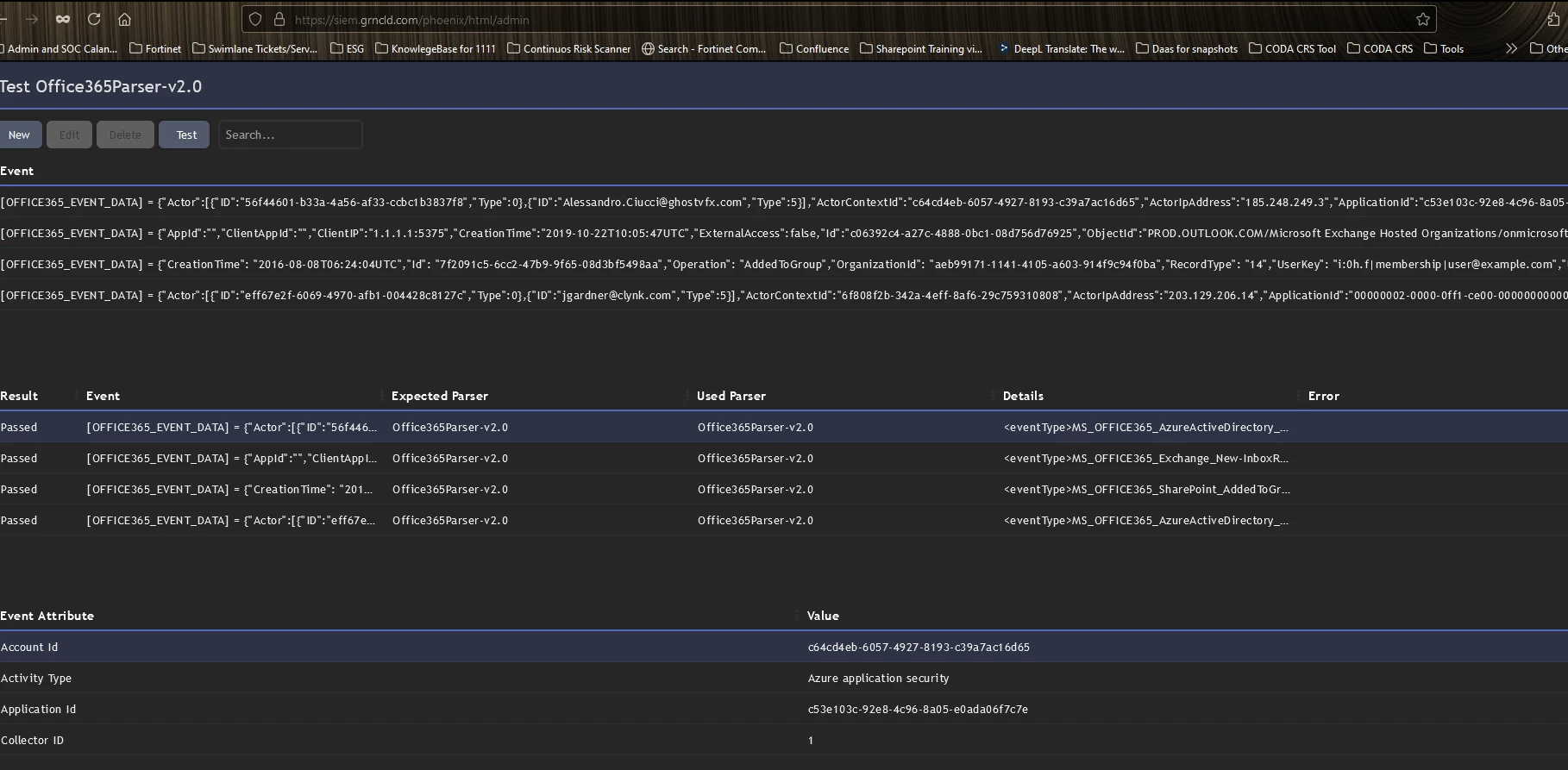Open the Continuos Risk Scanner bookmark folder
Viewport: 1568px width, 770px height.
[569, 49]
